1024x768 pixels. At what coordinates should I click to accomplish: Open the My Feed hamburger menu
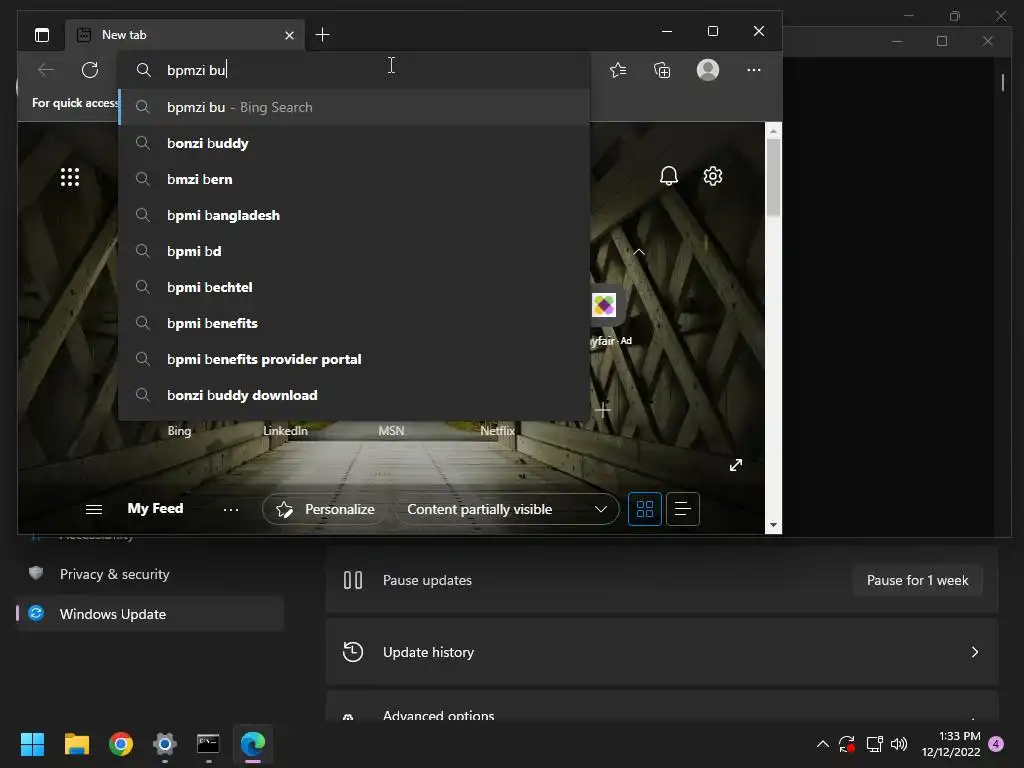coord(94,509)
